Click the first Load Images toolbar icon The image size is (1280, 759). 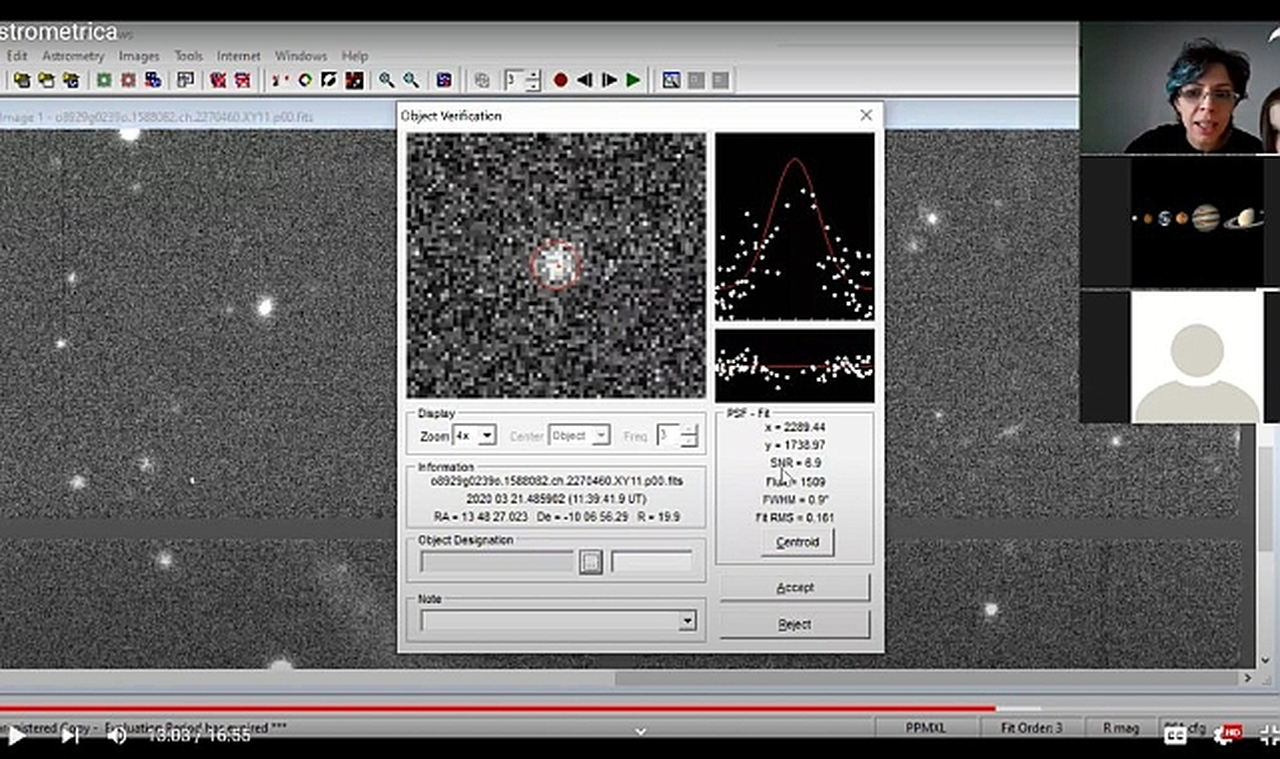(21, 80)
